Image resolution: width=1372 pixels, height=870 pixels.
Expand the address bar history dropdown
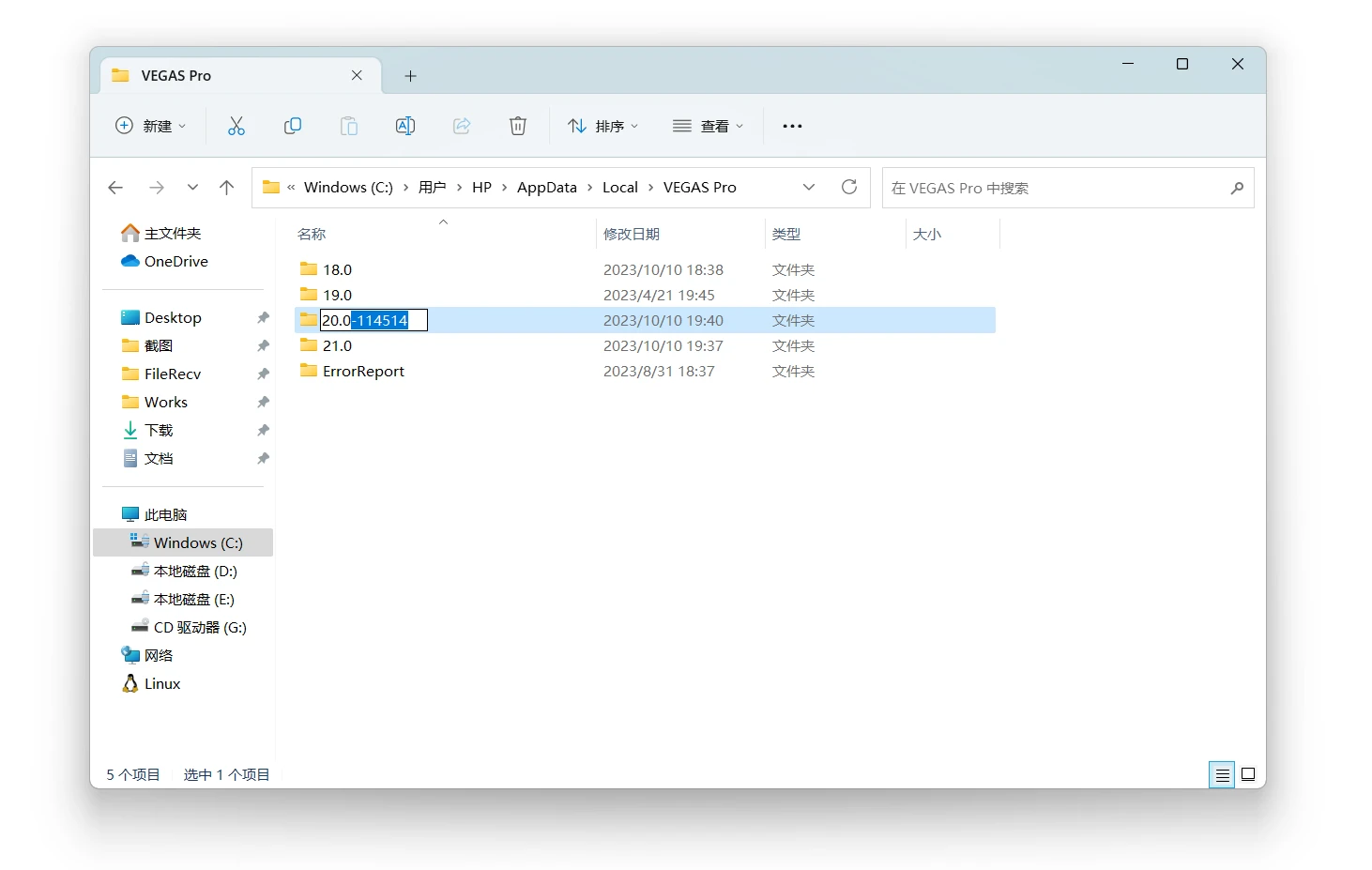(x=809, y=187)
